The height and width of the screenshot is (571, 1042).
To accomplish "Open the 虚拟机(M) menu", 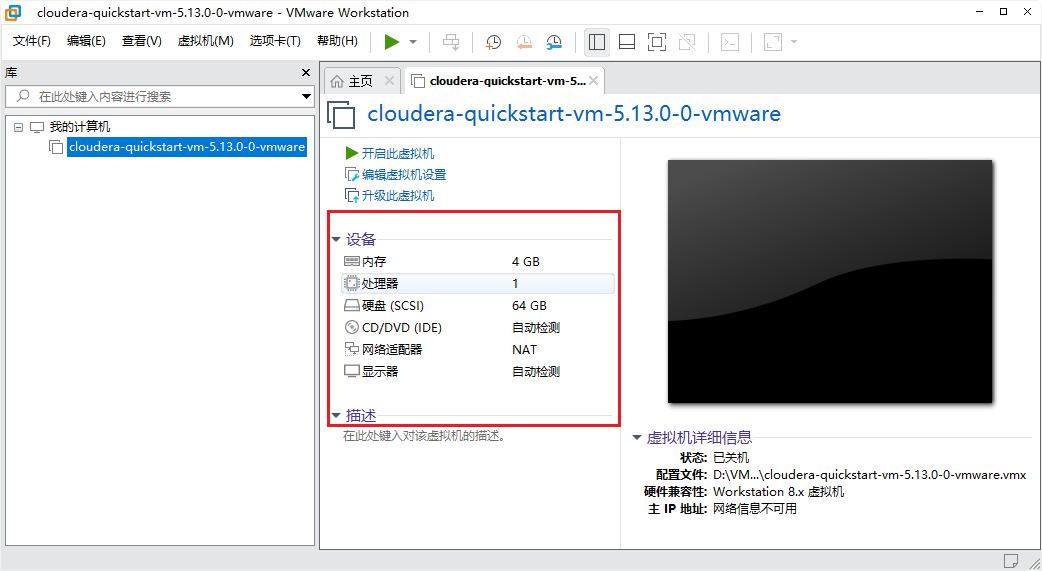I will (x=205, y=41).
